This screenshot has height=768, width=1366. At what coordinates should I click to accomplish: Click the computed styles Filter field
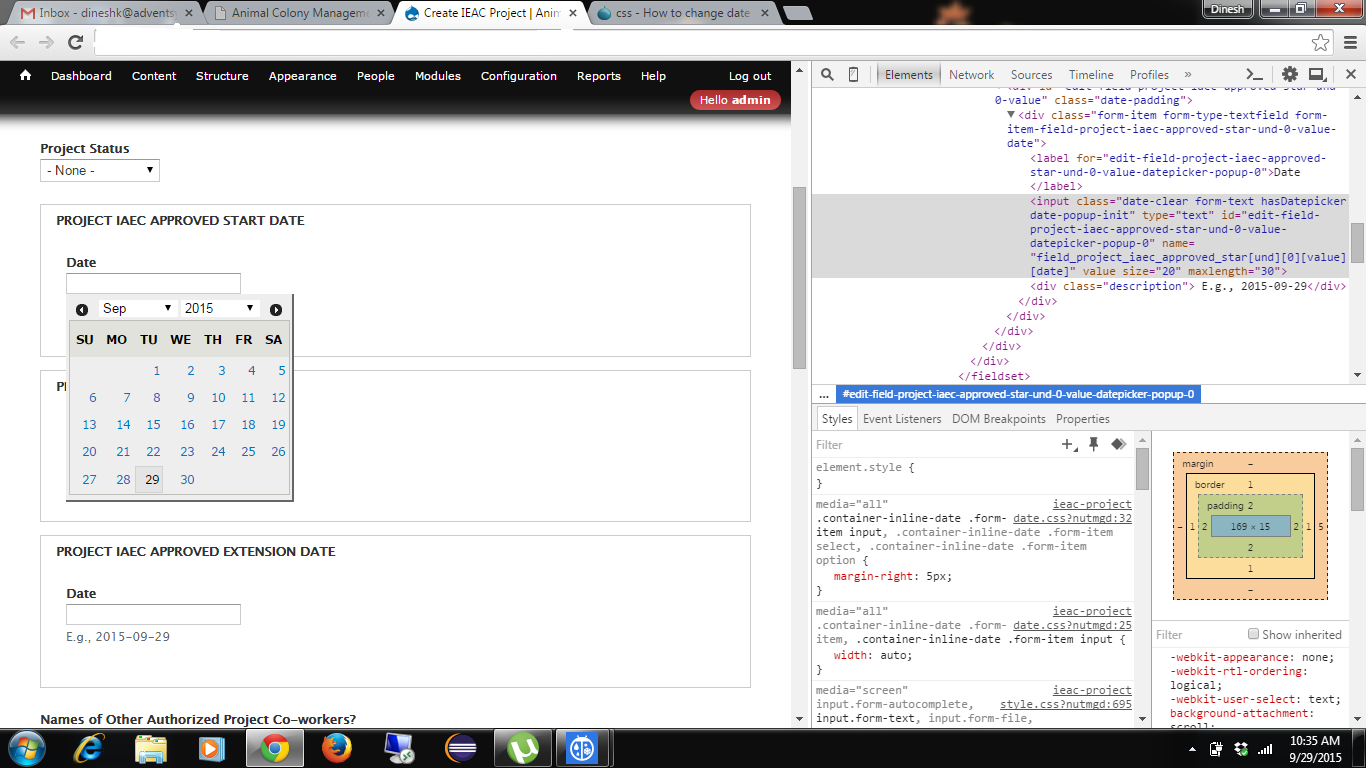pyautogui.click(x=1198, y=634)
